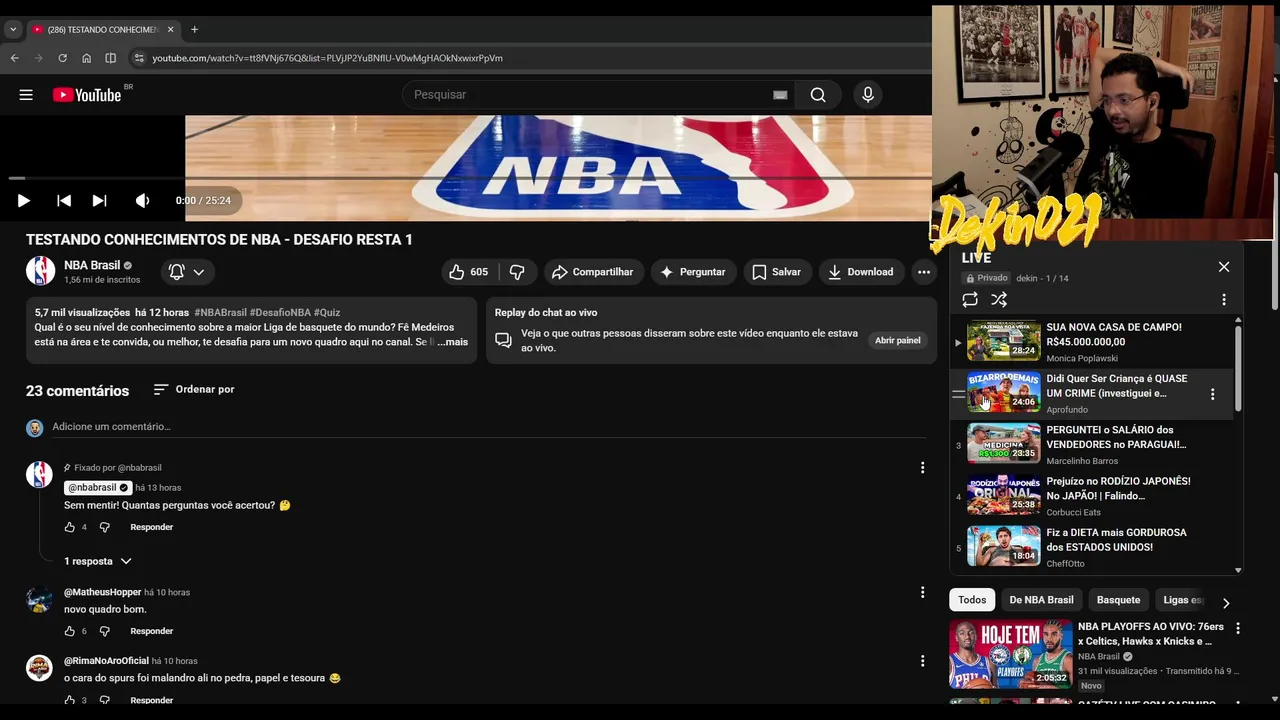The width and height of the screenshot is (1280, 720).
Task: Open the @RimaNoAroOficial user handle
Action: click(x=106, y=661)
